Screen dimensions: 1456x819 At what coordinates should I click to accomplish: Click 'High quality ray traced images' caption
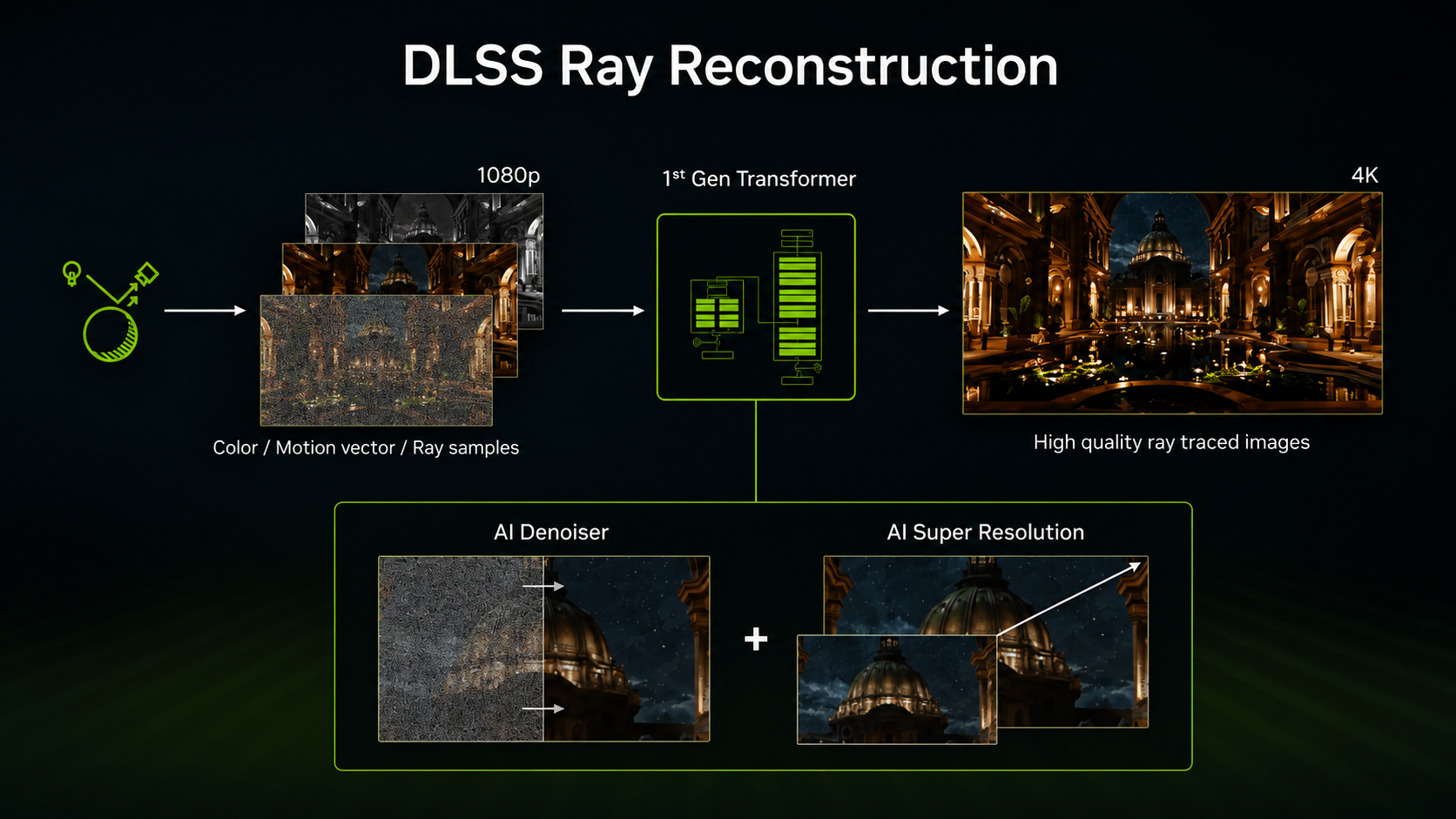pyautogui.click(x=1171, y=442)
